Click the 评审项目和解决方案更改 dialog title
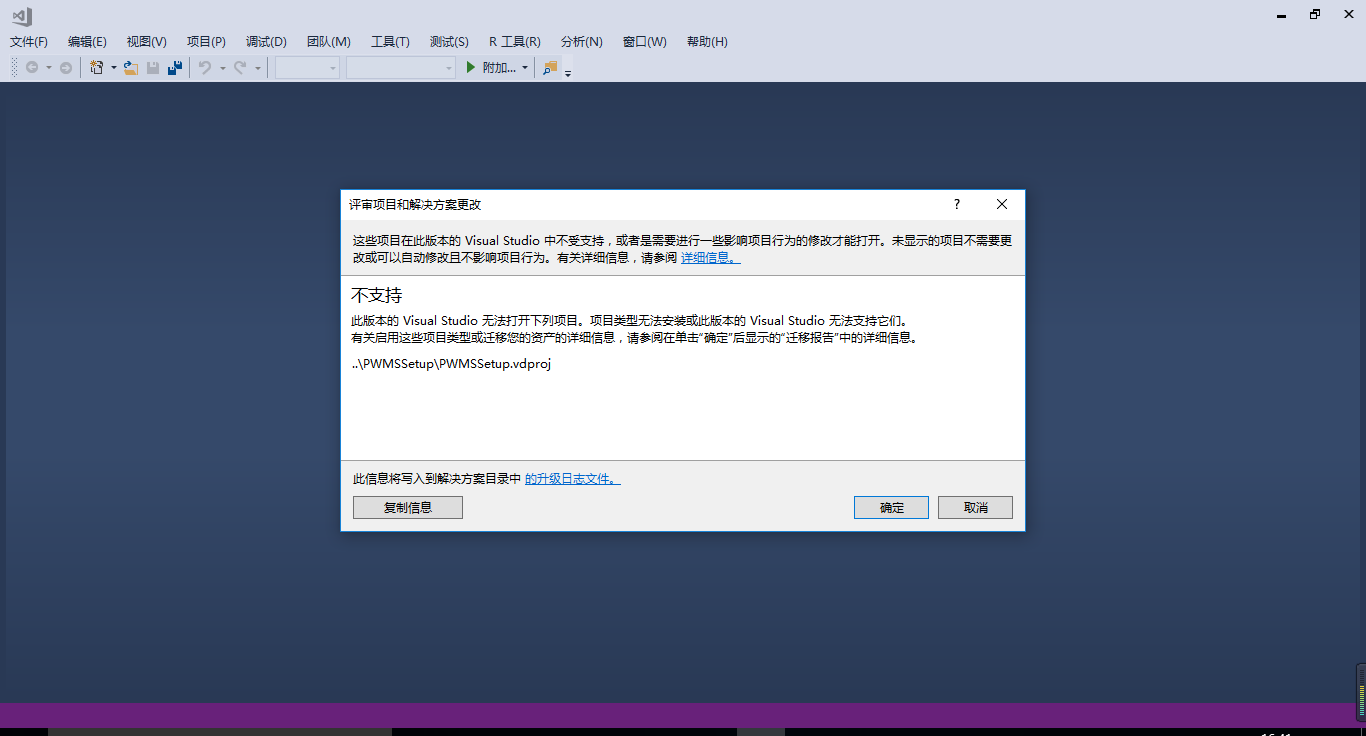This screenshot has height=736, width=1366. tap(415, 204)
